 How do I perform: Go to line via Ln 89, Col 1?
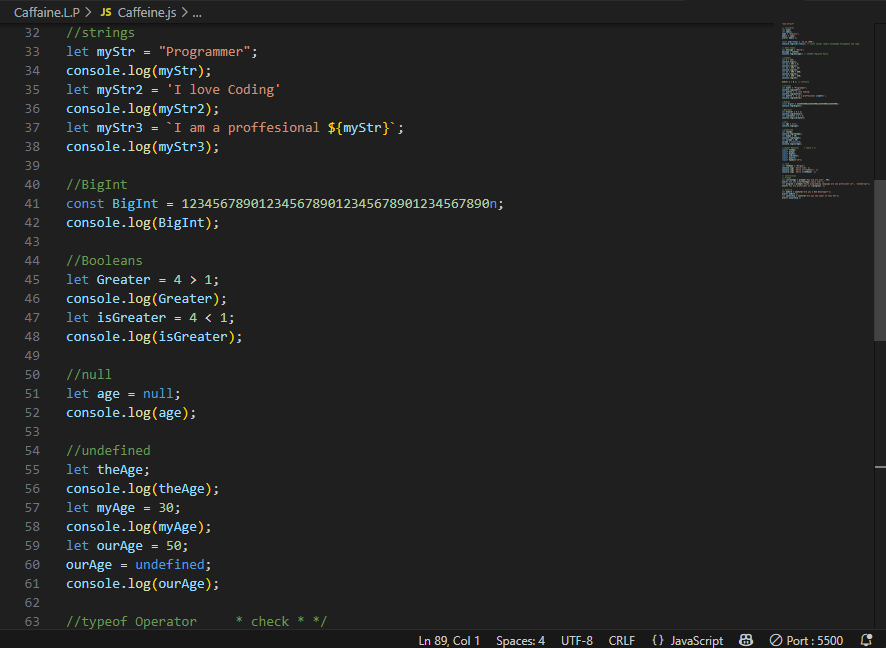click(449, 640)
